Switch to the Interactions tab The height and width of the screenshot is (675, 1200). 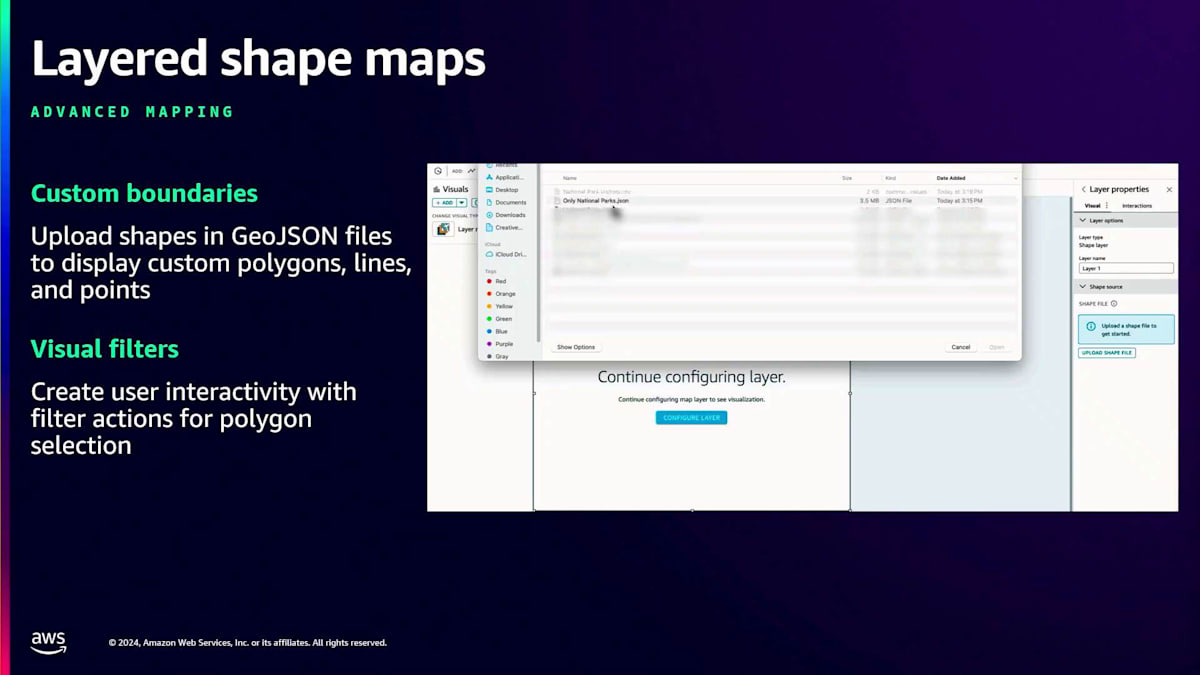pyautogui.click(x=1137, y=206)
